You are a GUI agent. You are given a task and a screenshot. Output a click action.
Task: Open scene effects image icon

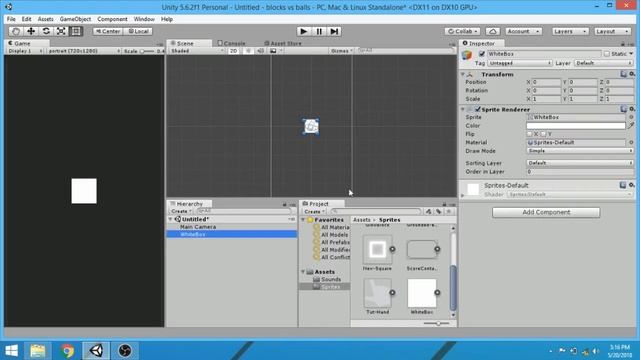point(273,51)
